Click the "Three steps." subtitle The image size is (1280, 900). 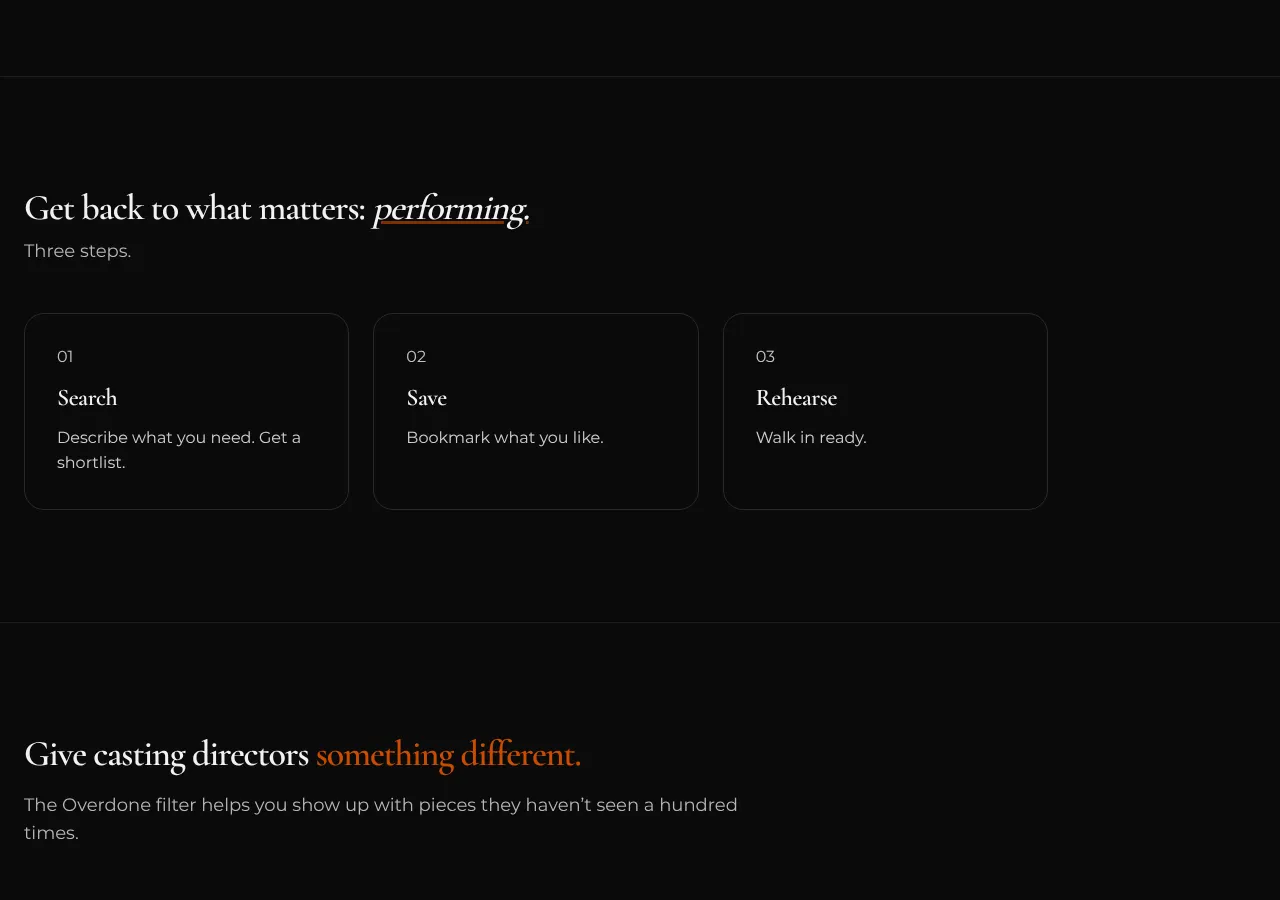pyautogui.click(x=77, y=251)
